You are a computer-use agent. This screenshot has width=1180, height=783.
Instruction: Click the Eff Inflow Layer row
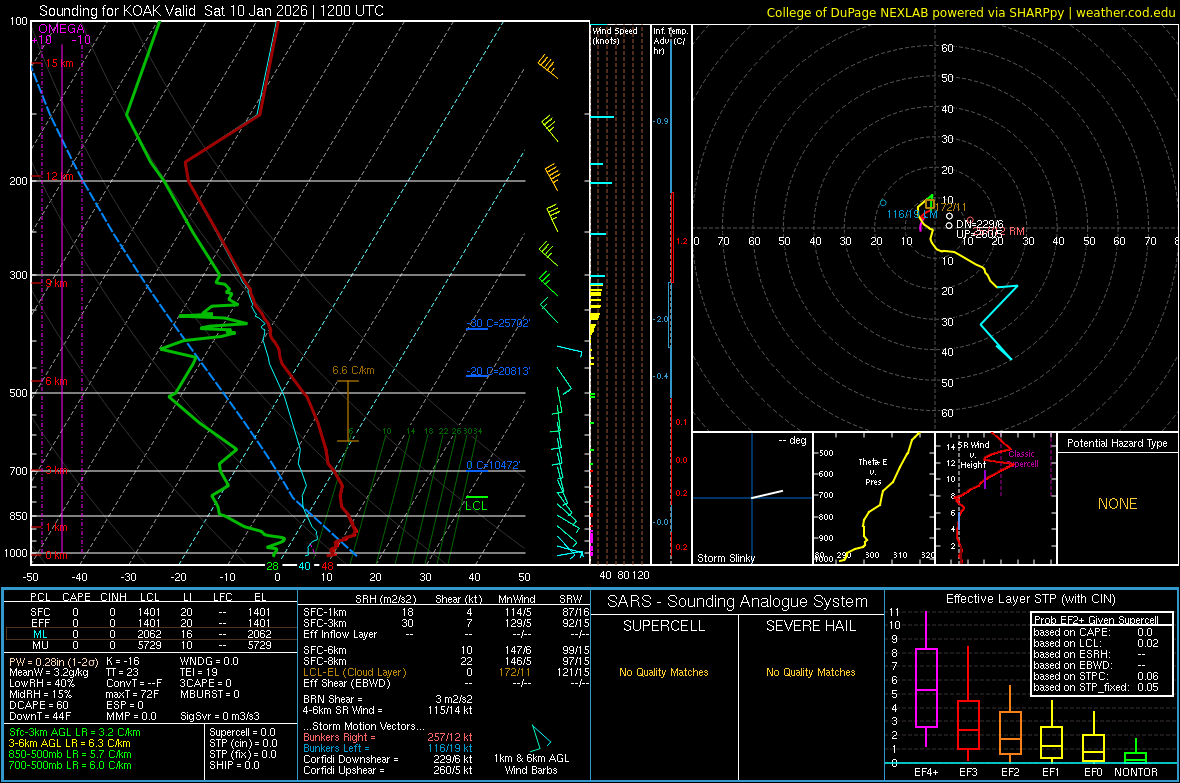pos(446,634)
